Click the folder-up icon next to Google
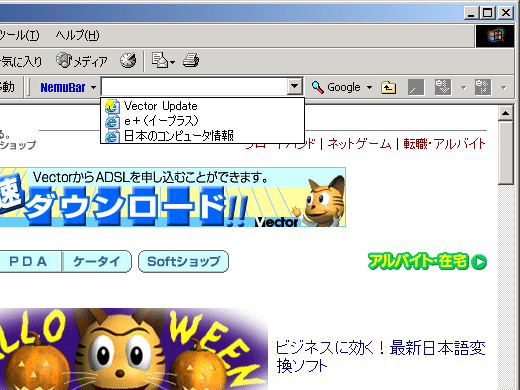This screenshot has width=520, height=390. coord(388,87)
